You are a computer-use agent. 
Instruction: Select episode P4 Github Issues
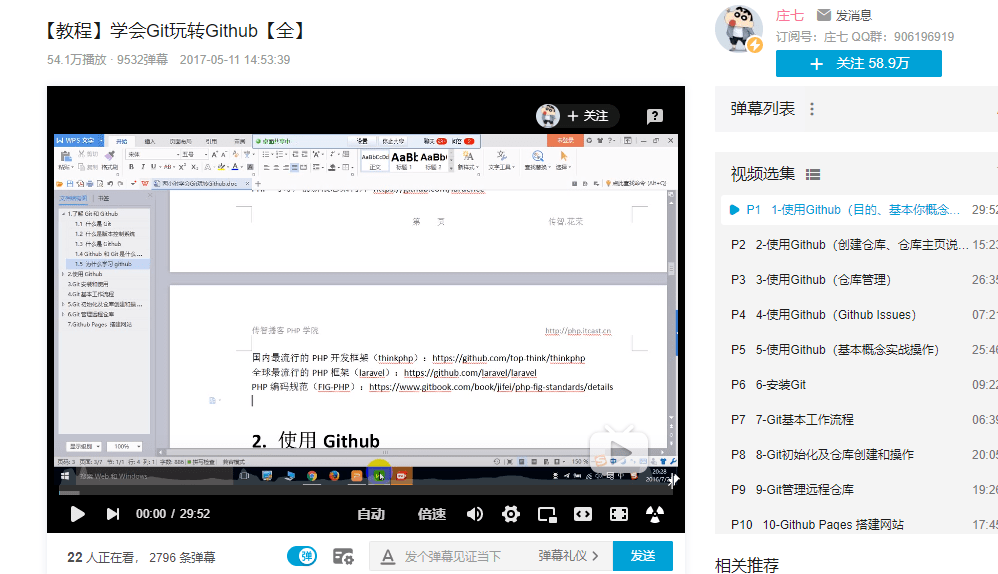[859, 315]
